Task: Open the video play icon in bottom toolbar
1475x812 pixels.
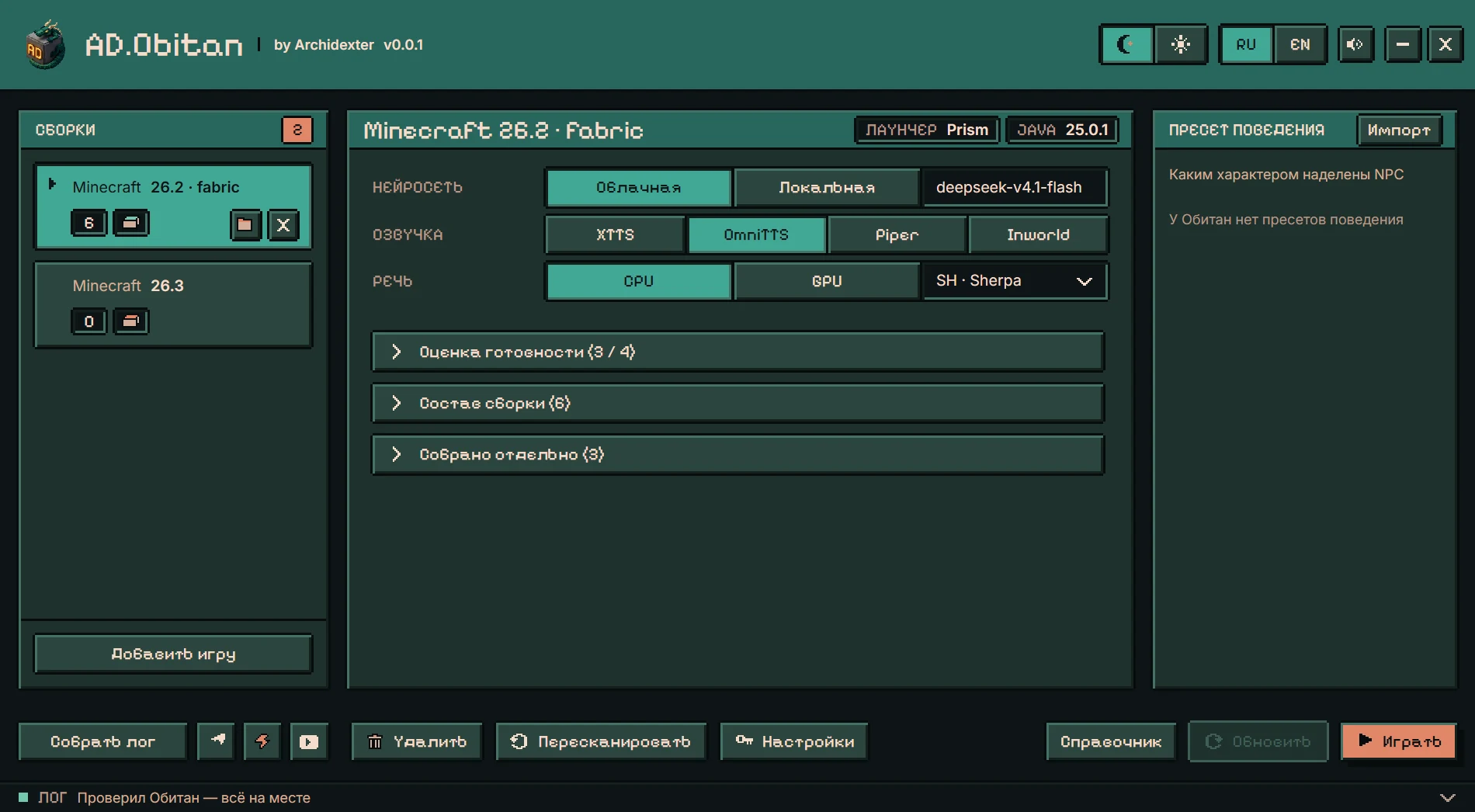Action: [x=309, y=741]
